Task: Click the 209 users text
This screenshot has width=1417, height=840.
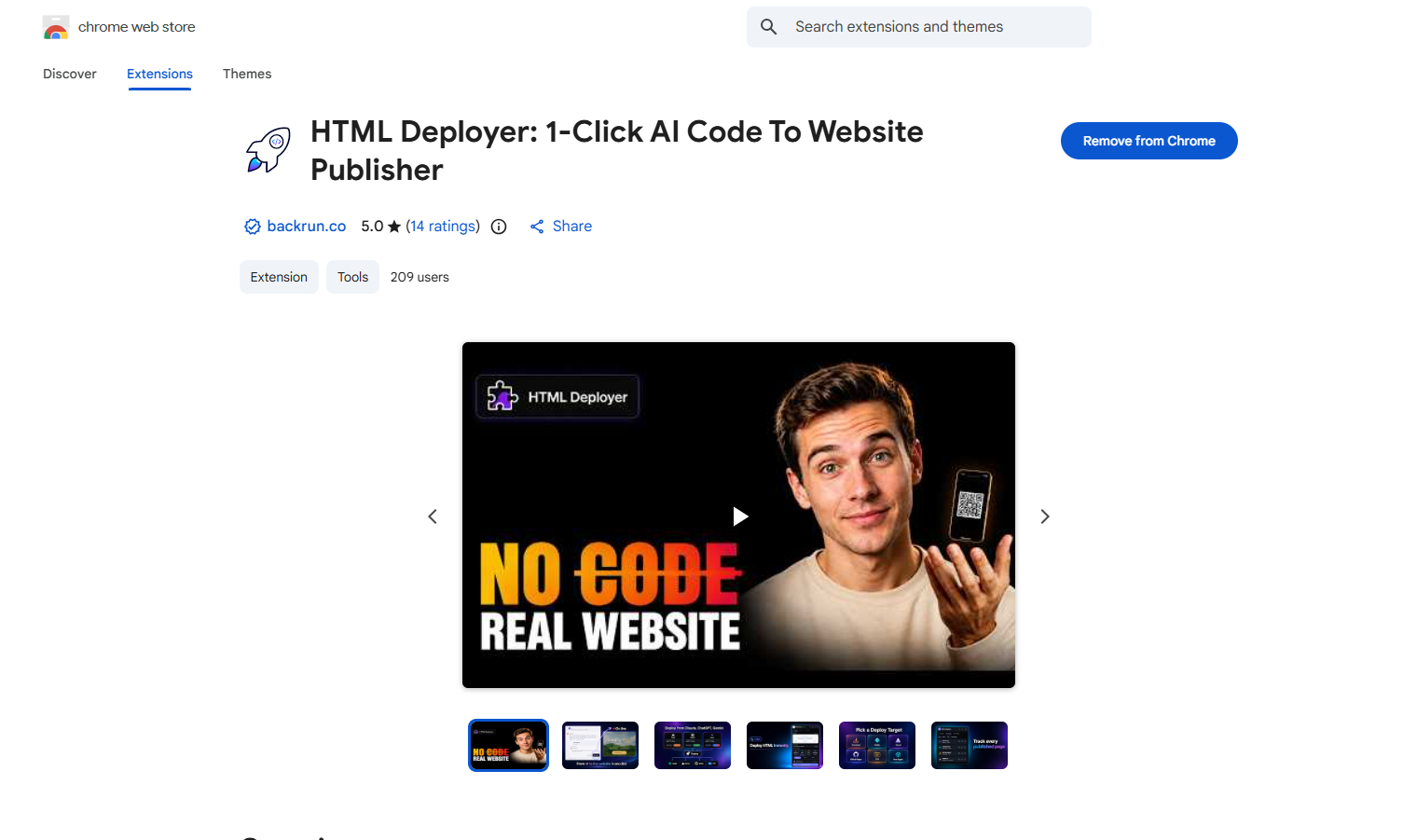Action: (420, 277)
